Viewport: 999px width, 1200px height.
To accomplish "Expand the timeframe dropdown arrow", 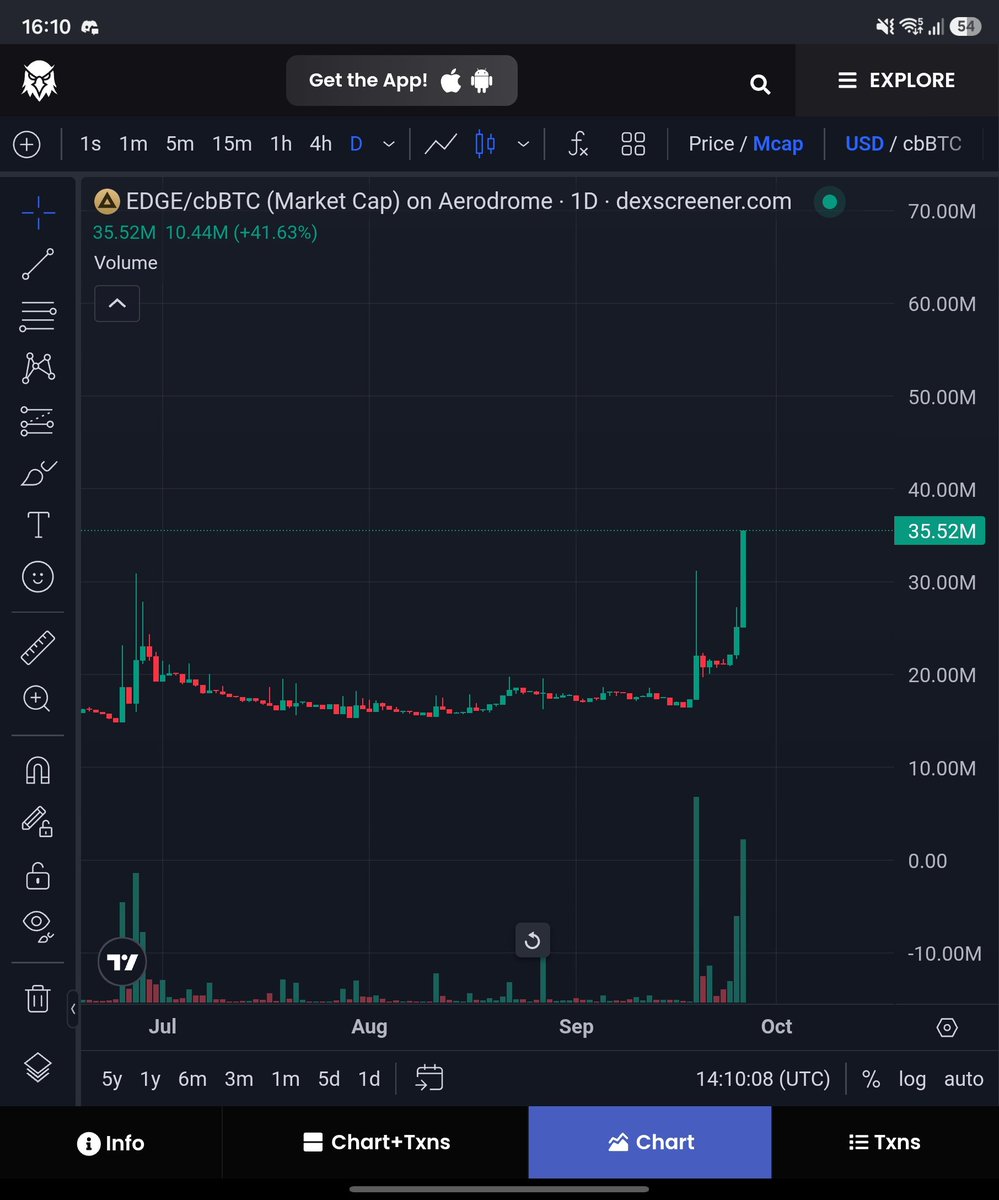I will pyautogui.click(x=389, y=145).
